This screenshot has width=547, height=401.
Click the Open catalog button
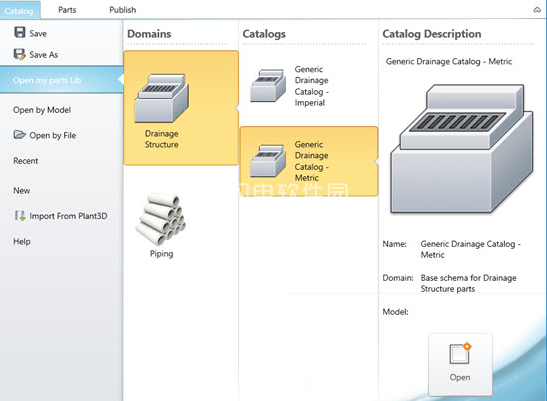click(x=460, y=365)
